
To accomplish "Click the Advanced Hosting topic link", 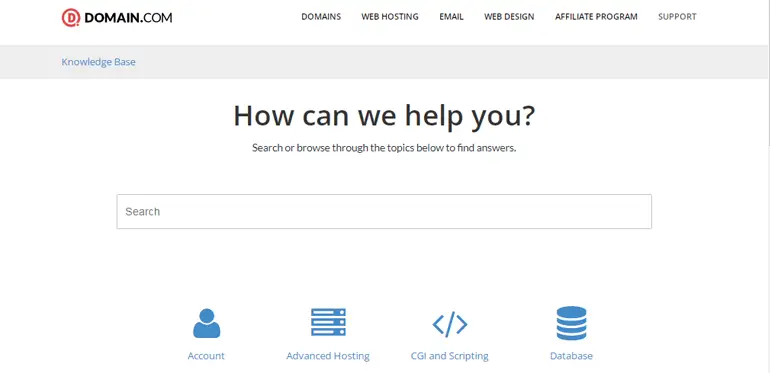I will click(x=328, y=356).
